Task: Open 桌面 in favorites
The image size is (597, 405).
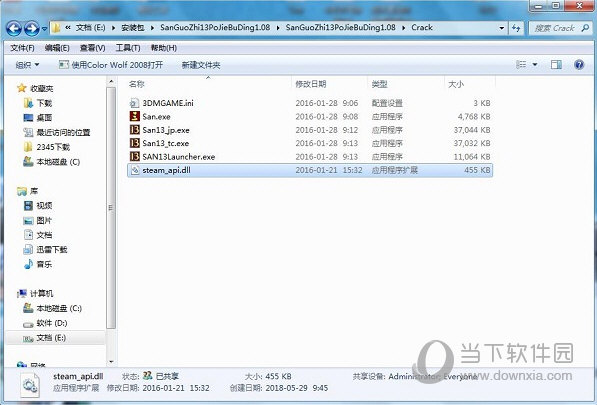Action: click(x=44, y=118)
